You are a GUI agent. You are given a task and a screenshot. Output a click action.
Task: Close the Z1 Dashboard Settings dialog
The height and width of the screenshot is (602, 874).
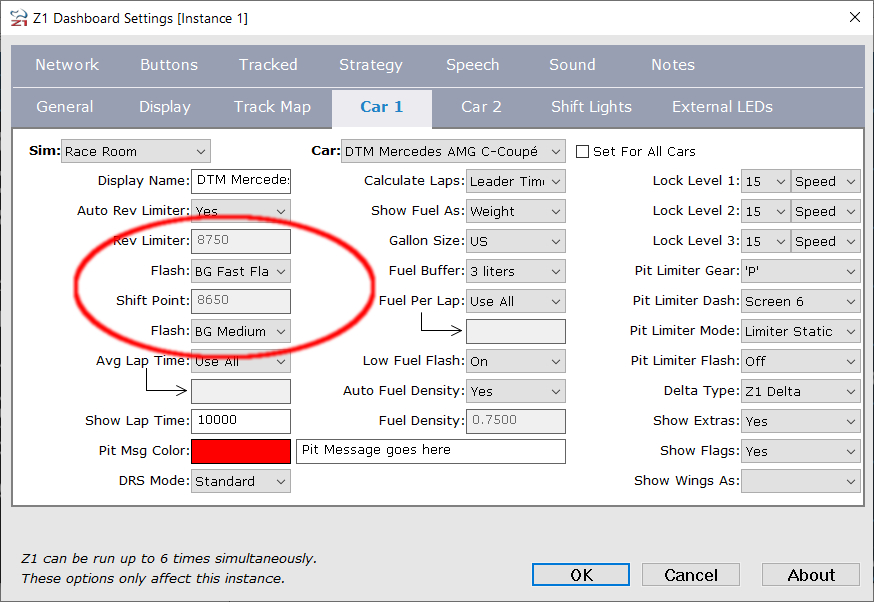pos(854,17)
